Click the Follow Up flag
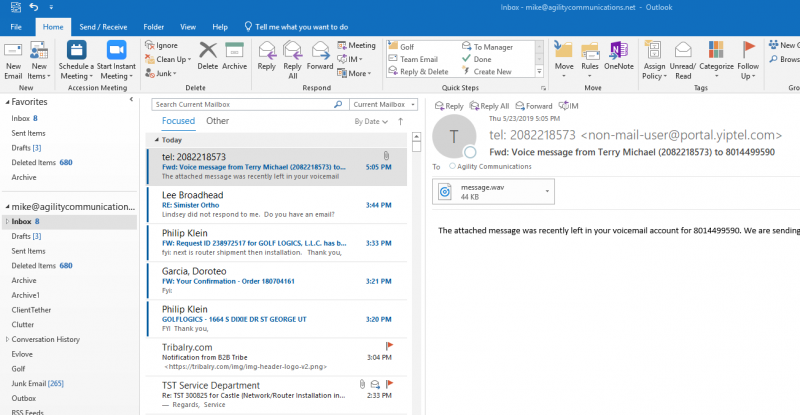The image size is (800, 415). 748,50
